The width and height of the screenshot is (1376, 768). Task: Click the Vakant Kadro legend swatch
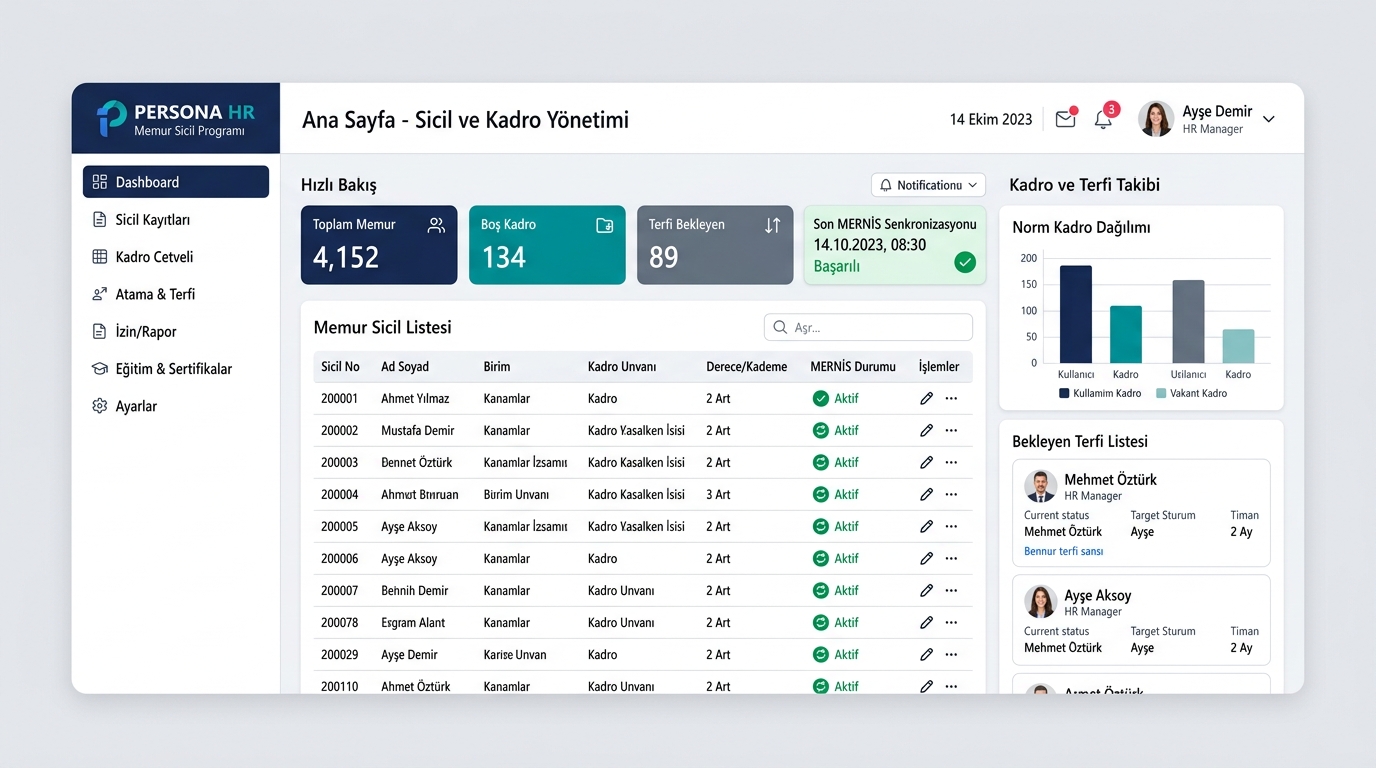(1161, 393)
